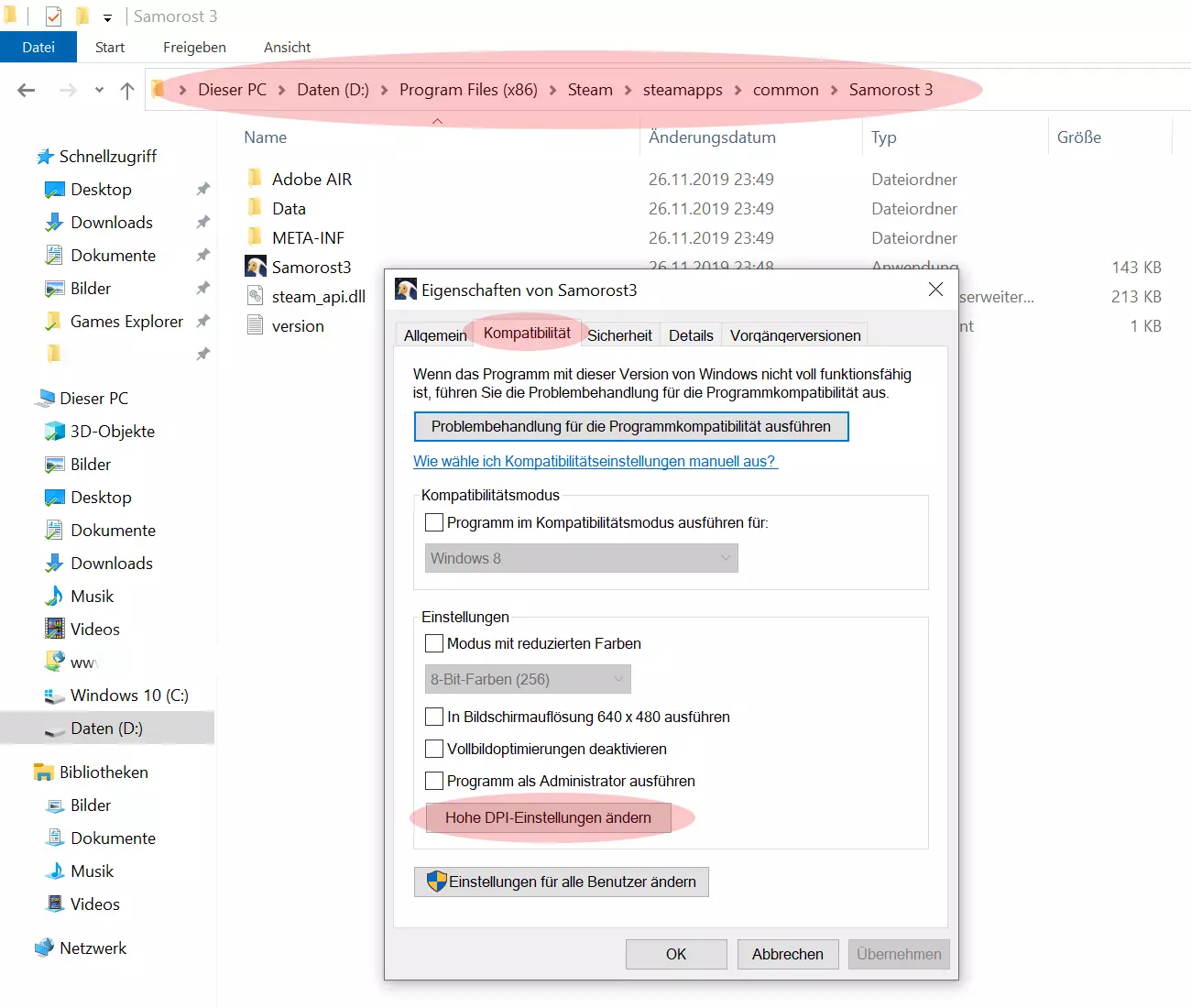The height and width of the screenshot is (1008, 1191).
Task: Click the Dokumente icon under Bibliotheken
Action: (x=55, y=838)
